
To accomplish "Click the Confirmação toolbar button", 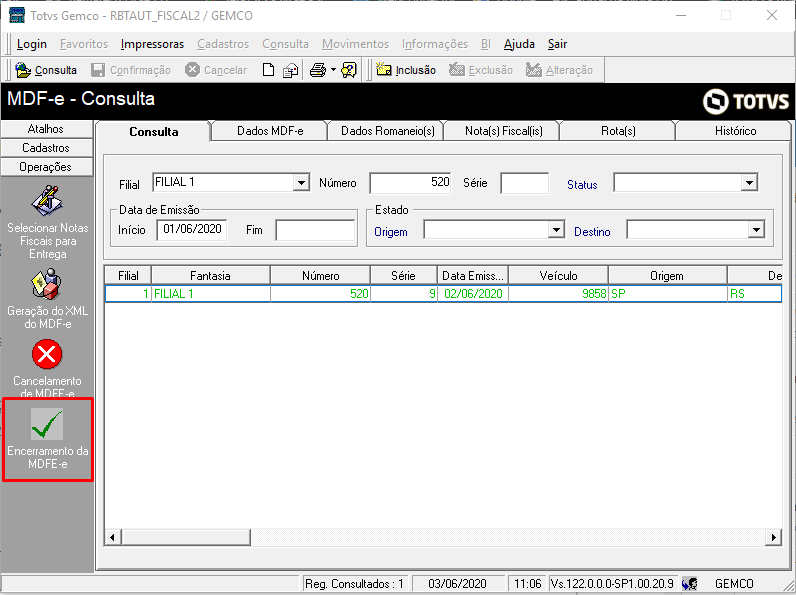I will [x=131, y=70].
